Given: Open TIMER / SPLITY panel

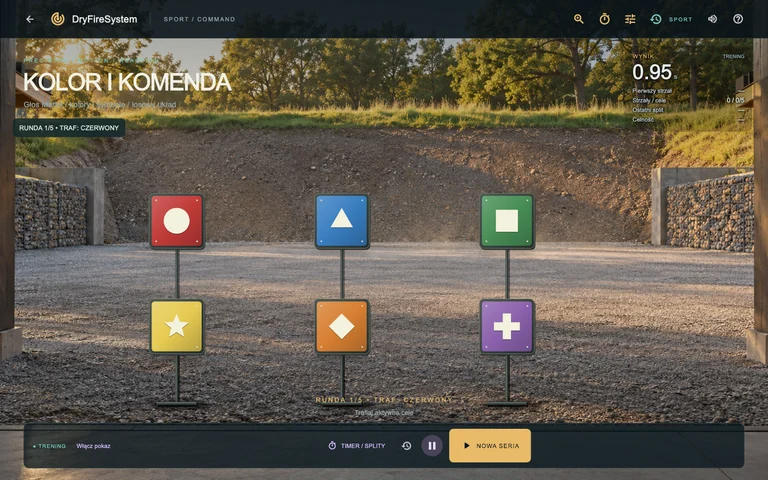Looking at the screenshot, I should [x=357, y=446].
